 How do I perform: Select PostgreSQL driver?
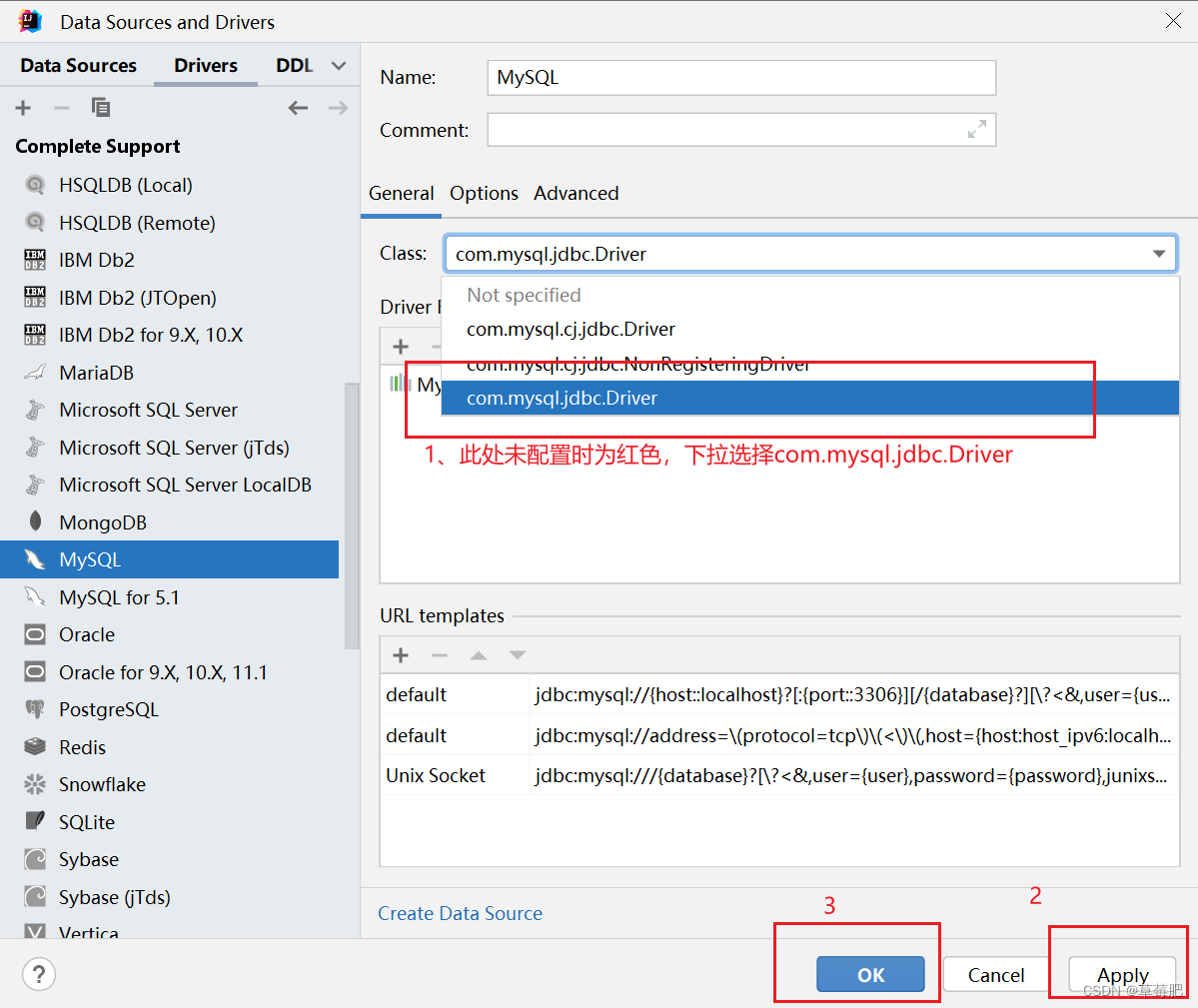tap(170, 709)
